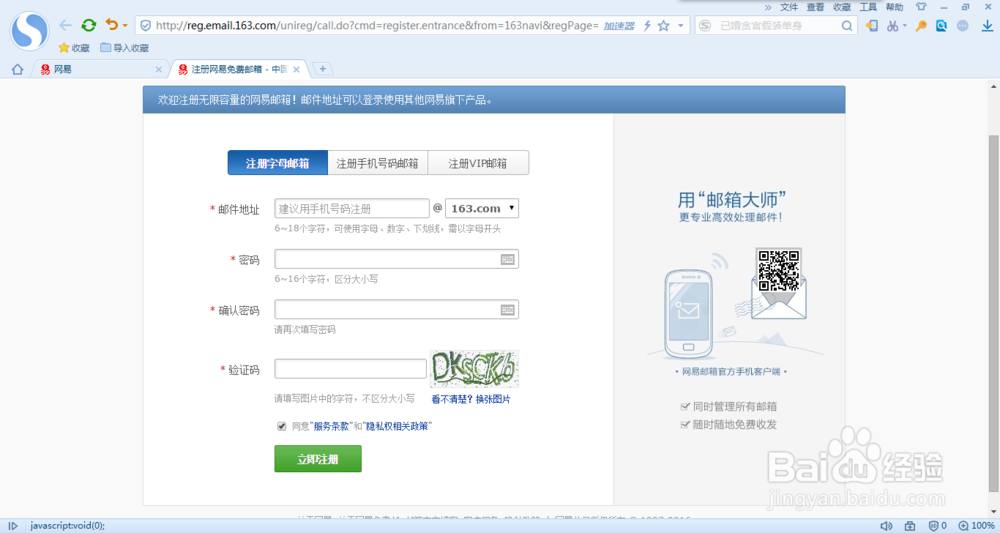Viewport: 1000px width, 533px height.
Task: Select the 注册字母邮箱 tab
Action: tap(277, 163)
